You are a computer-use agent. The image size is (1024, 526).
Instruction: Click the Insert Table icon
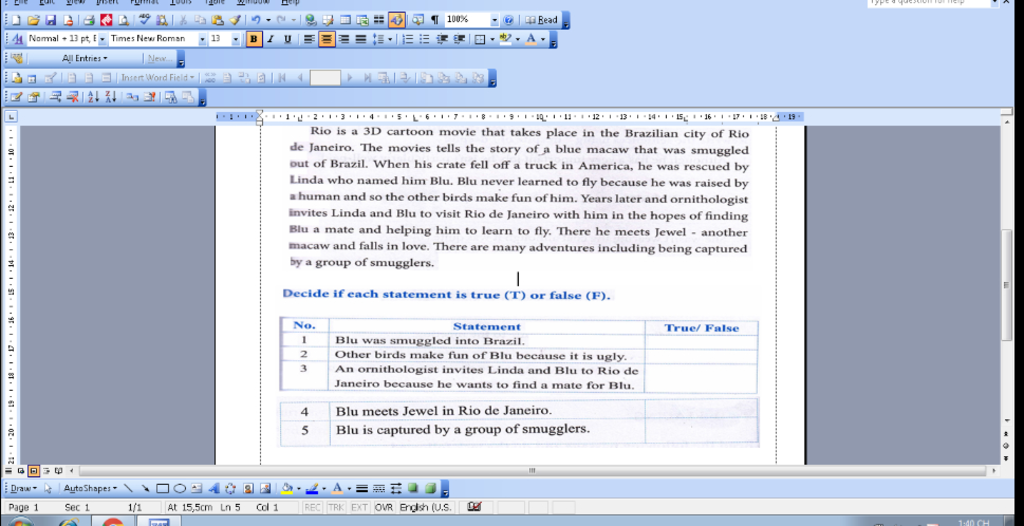[x=345, y=20]
